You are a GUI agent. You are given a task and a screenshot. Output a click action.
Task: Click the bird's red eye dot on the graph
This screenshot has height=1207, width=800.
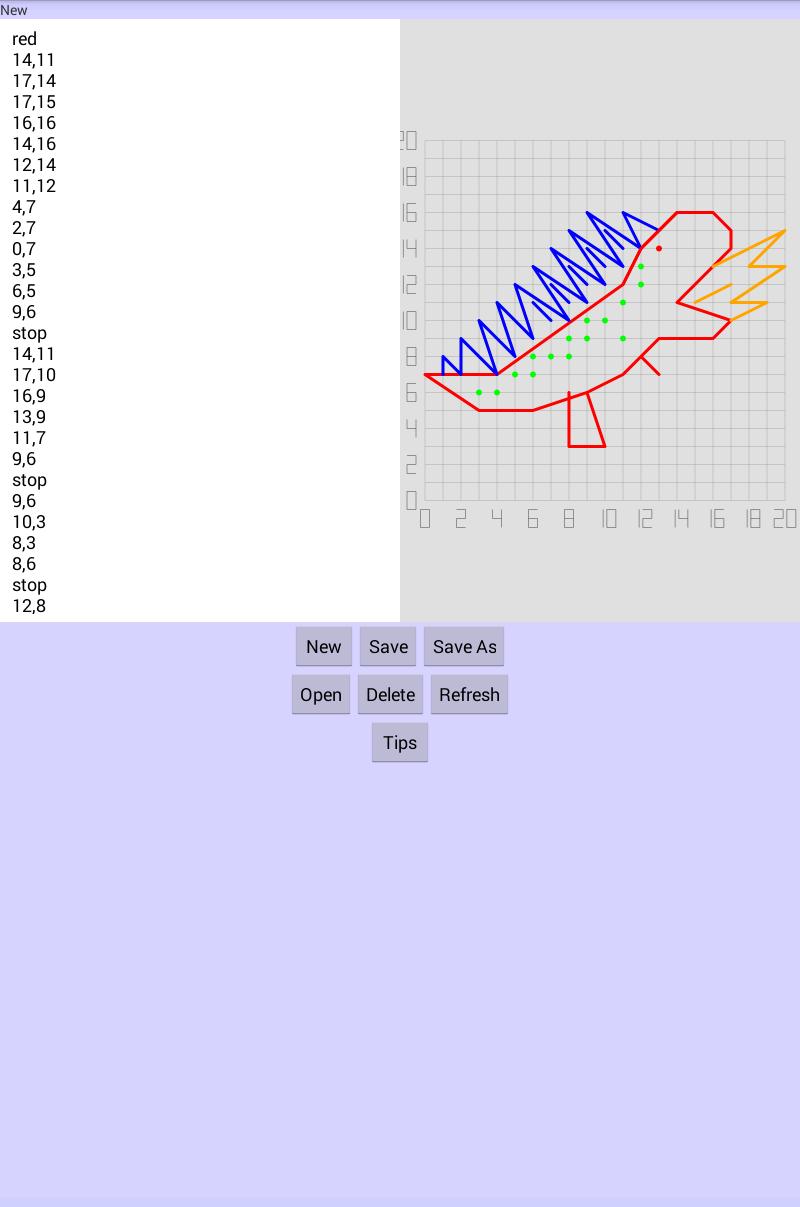pos(658,247)
